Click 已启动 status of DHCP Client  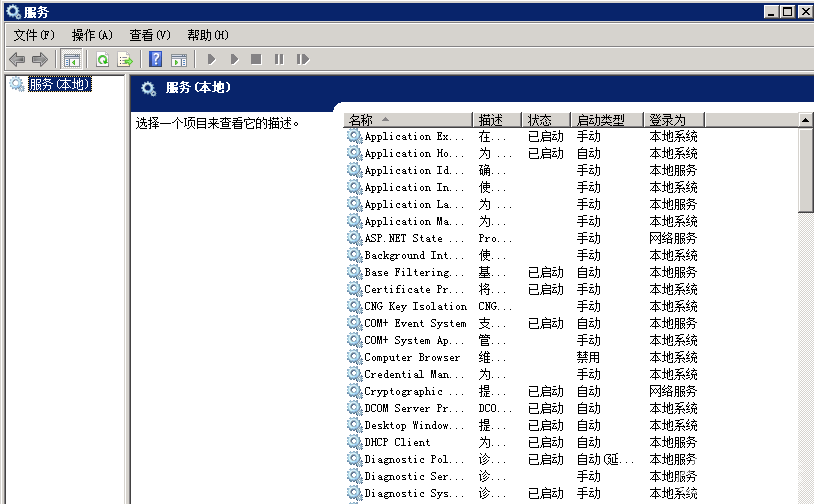[546, 442]
